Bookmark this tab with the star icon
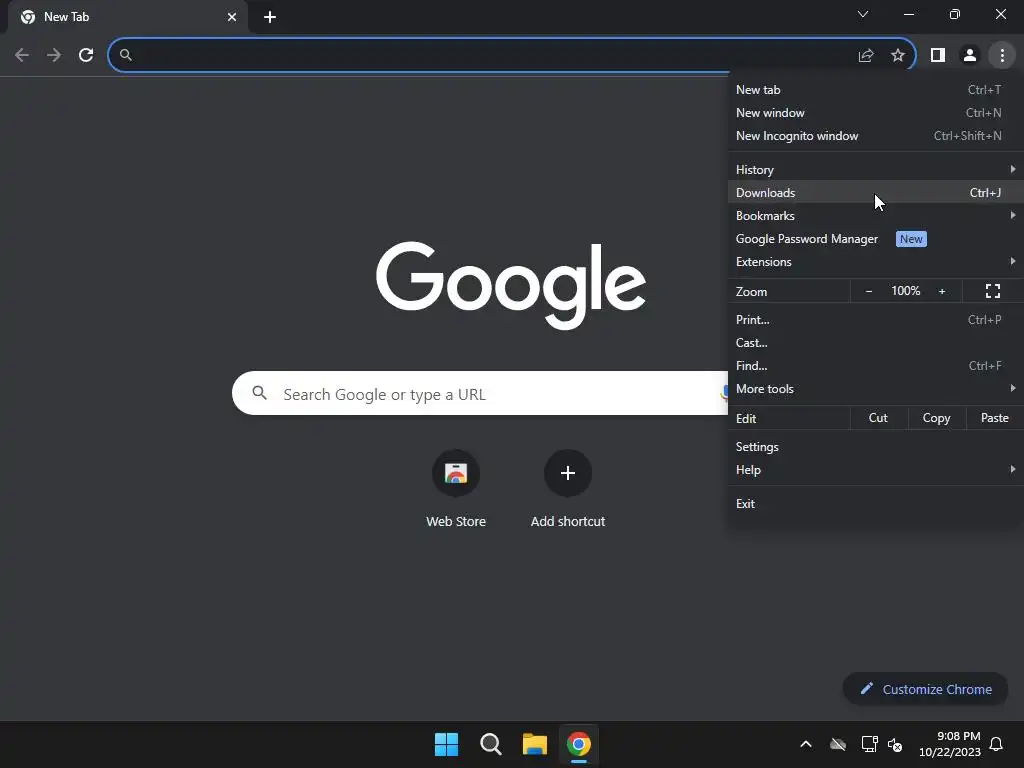 898,56
